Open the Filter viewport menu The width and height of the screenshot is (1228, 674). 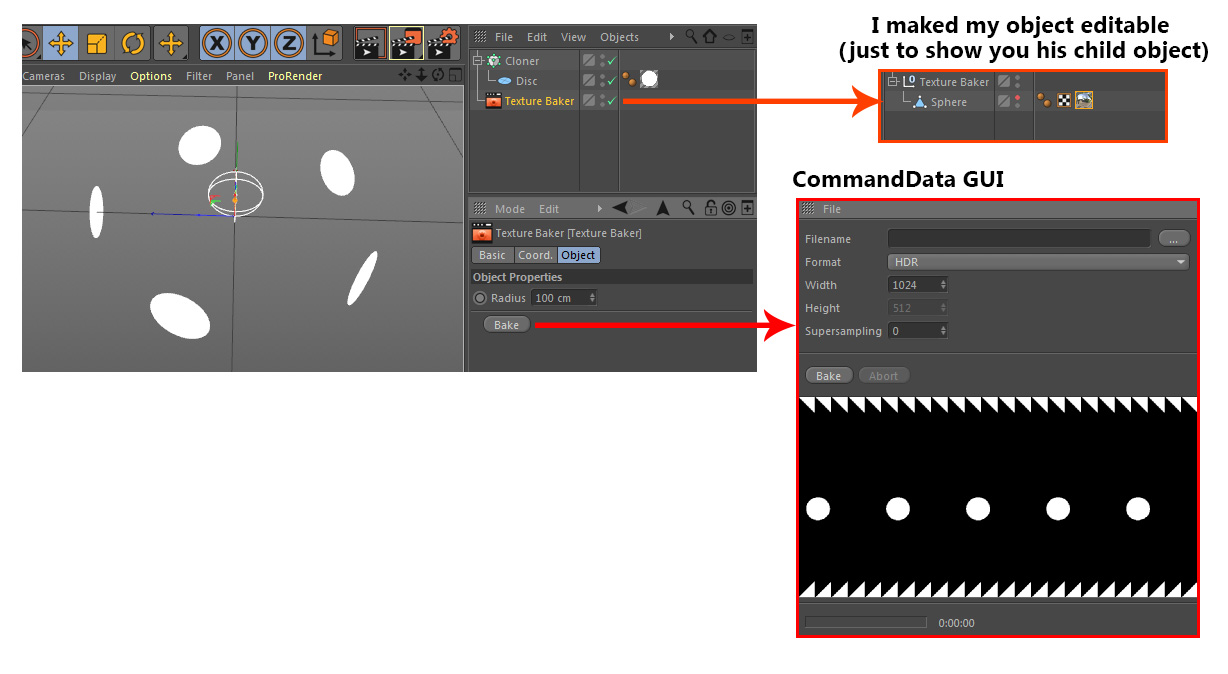coord(199,76)
